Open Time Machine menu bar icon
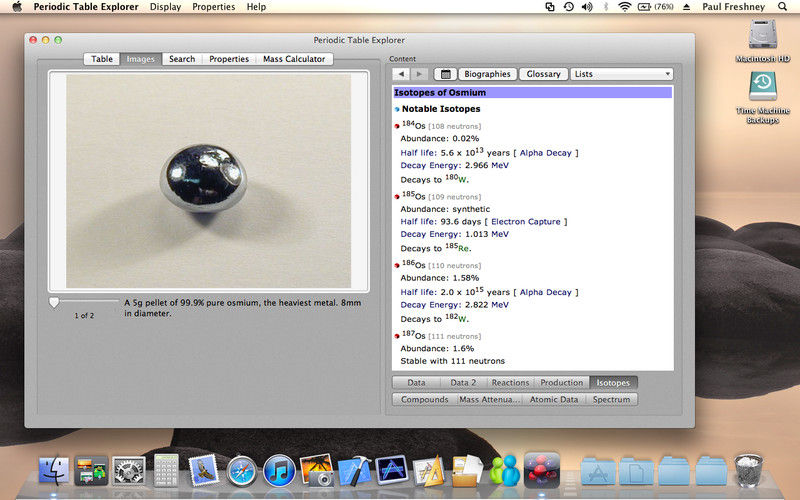The width and height of the screenshot is (800, 500). 568,7
